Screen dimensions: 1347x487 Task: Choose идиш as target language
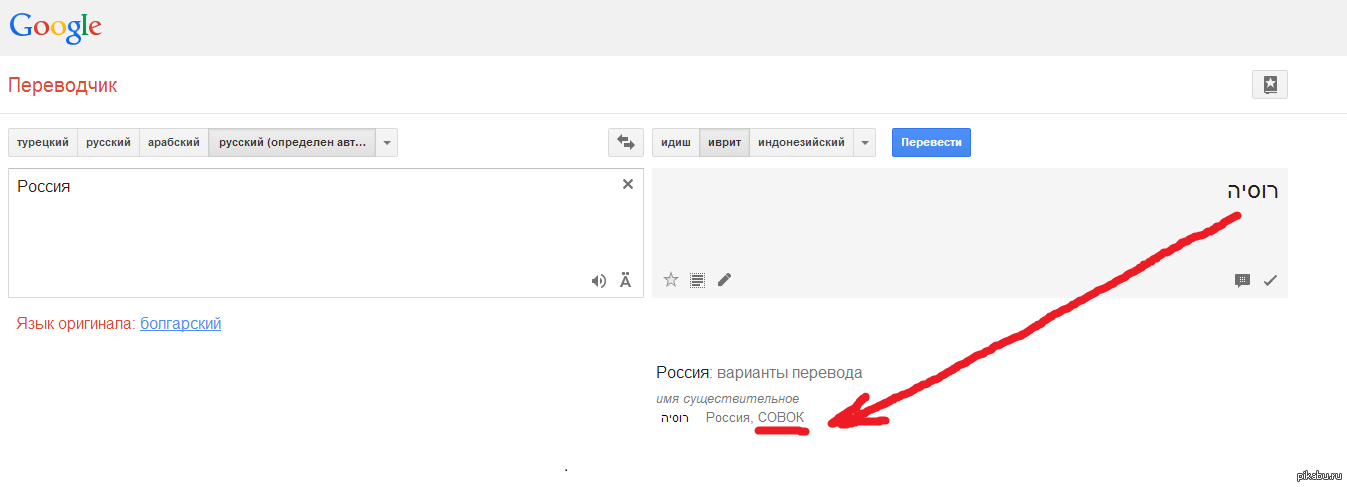tap(676, 143)
